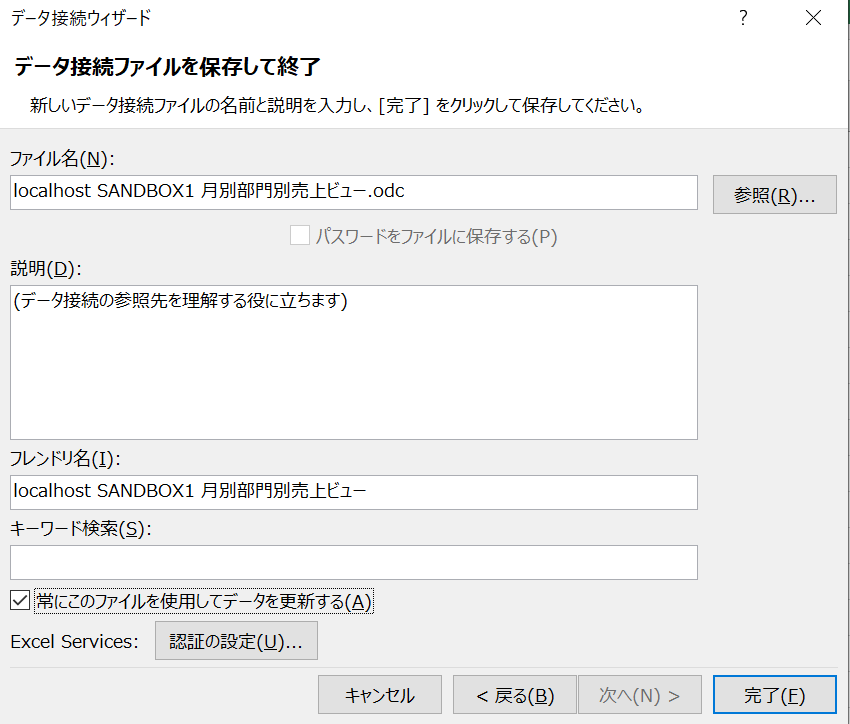Click the Excel Services: label text
The image size is (850, 724).
[65, 640]
